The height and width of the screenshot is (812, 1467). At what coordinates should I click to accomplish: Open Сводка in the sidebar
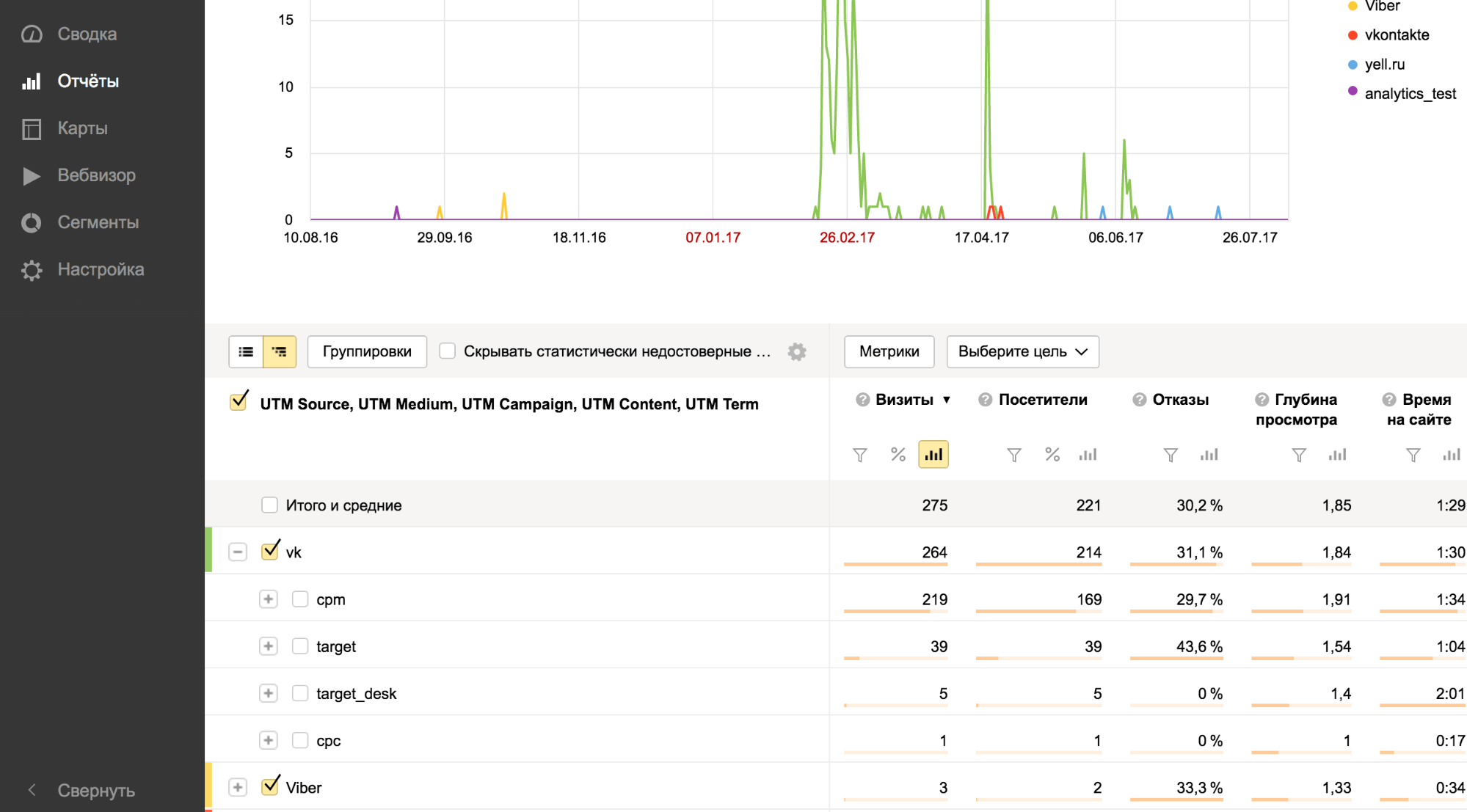click(x=87, y=34)
